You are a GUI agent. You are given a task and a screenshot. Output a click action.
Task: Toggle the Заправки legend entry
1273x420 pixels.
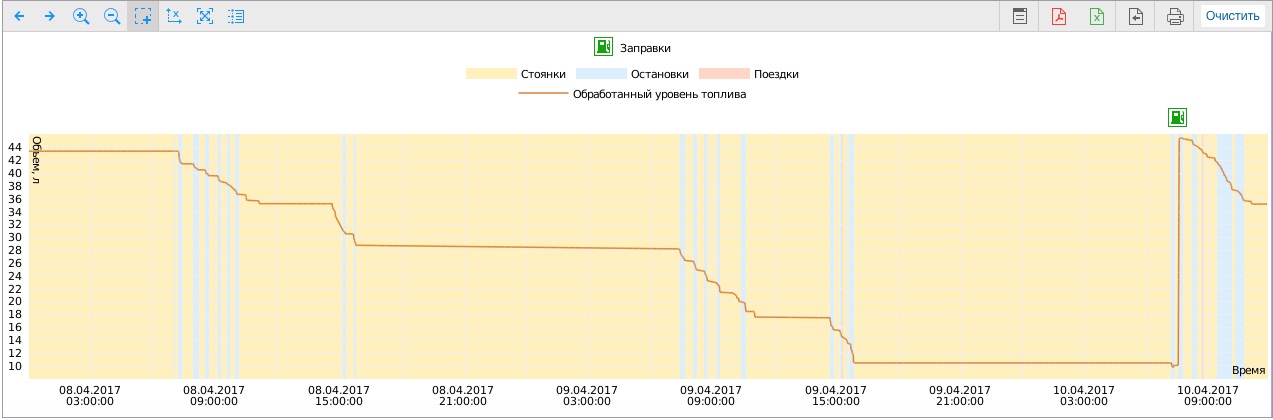coord(632,47)
